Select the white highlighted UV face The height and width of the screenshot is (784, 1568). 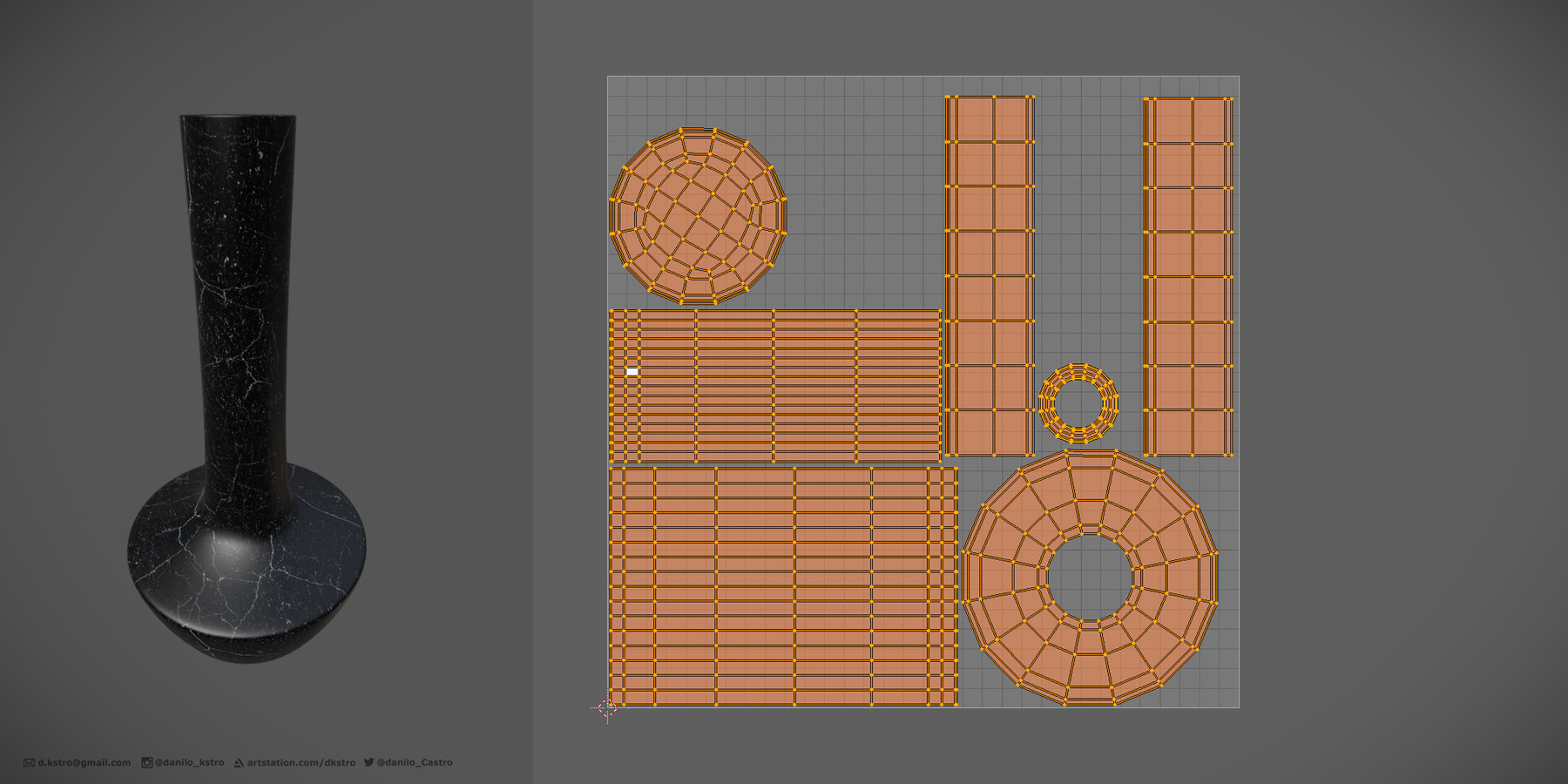click(x=632, y=372)
